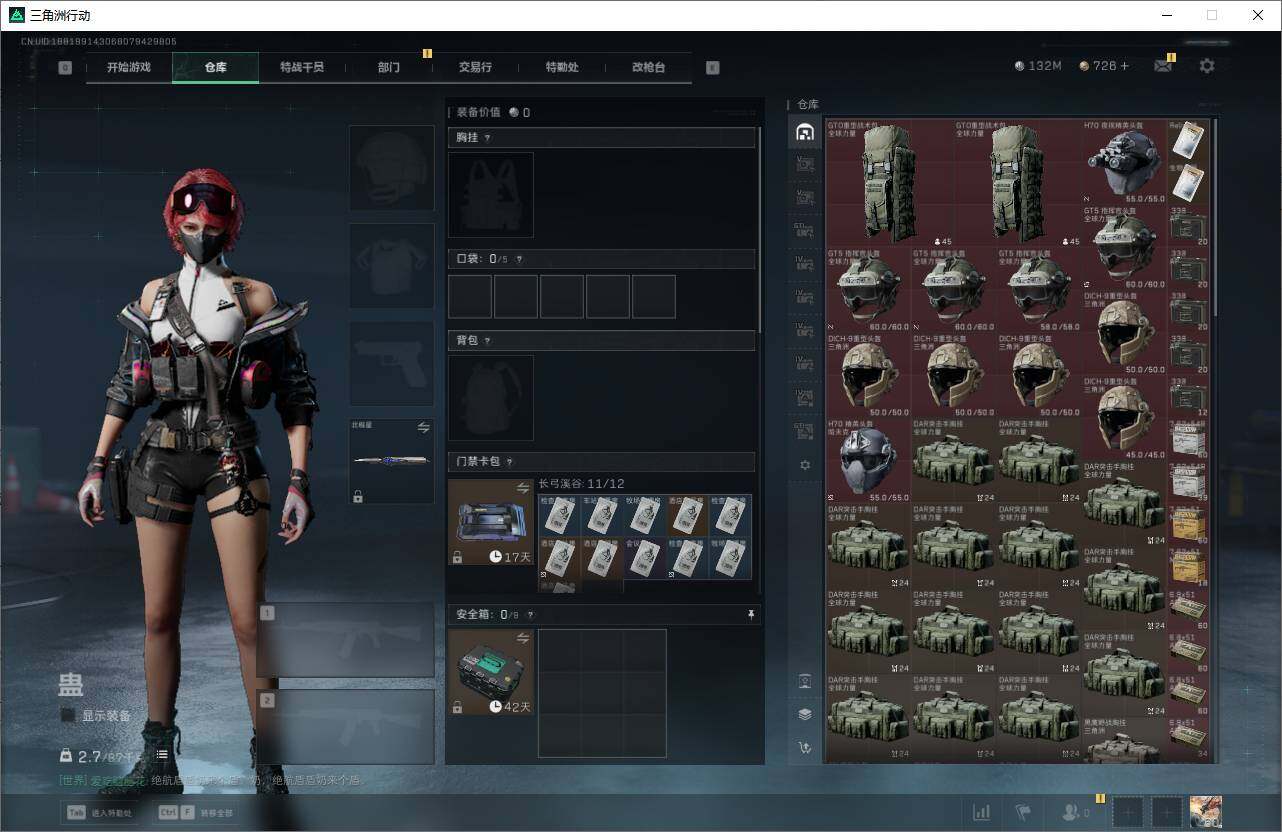Viewport: 1282px width, 832px height.
Task: Click the stacked layers icon in warehouse sidebar
Action: (805, 714)
